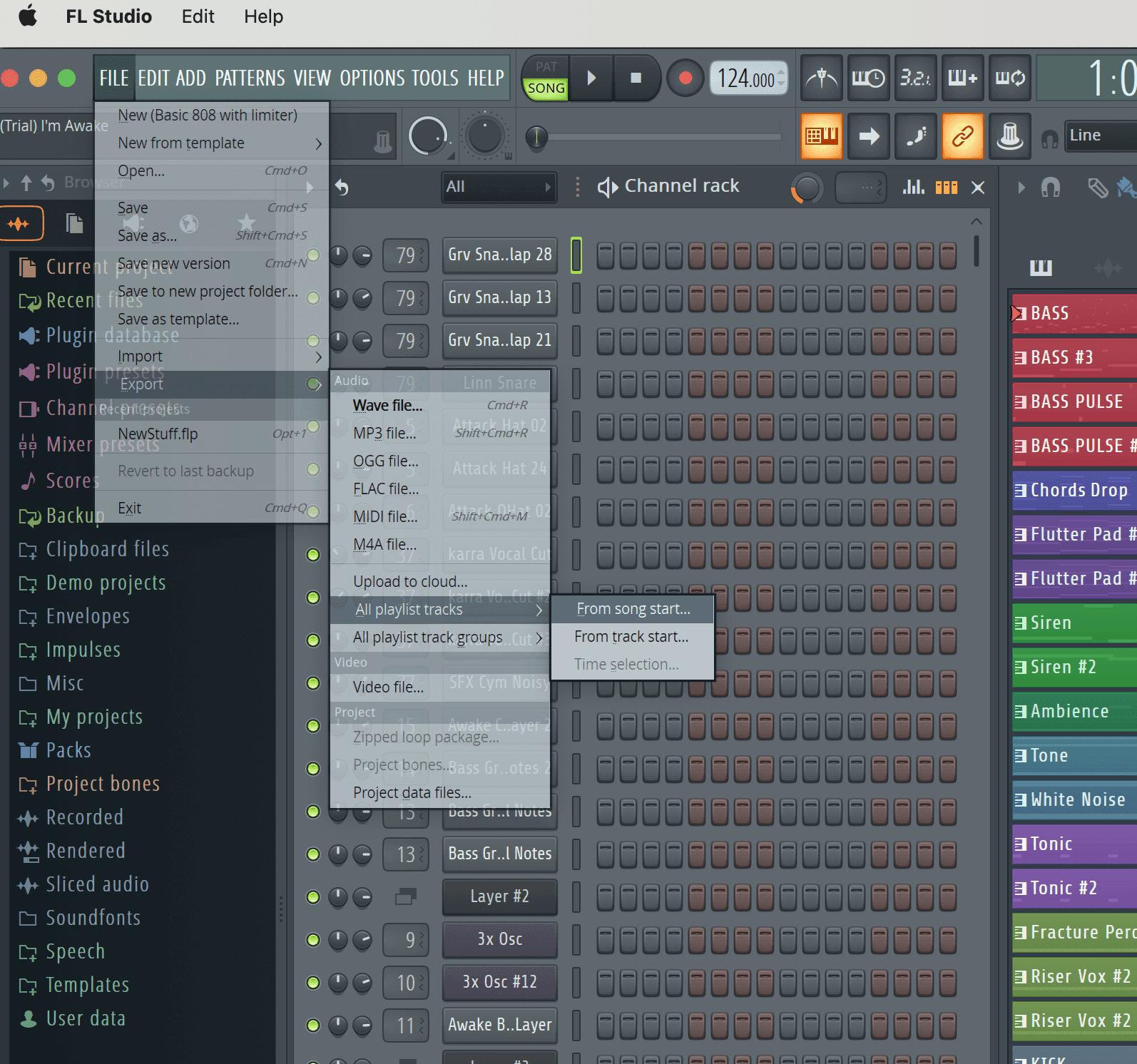Open the Apple menu

click(x=29, y=16)
